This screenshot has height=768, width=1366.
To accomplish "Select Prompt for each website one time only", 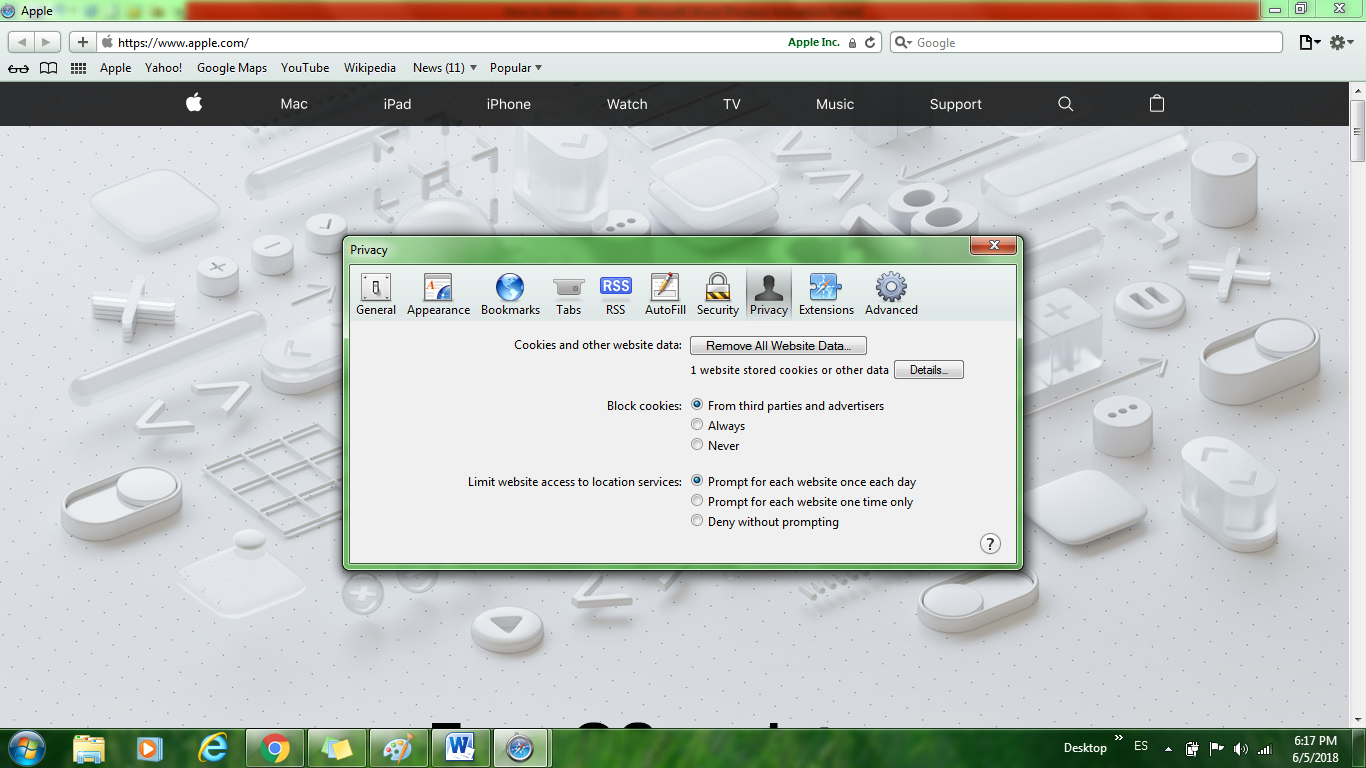I will tap(697, 501).
